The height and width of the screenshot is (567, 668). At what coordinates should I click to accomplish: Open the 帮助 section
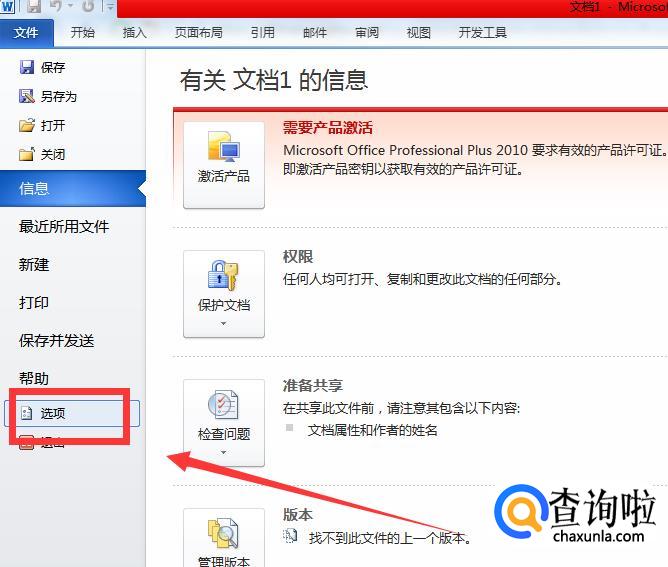click(x=34, y=378)
